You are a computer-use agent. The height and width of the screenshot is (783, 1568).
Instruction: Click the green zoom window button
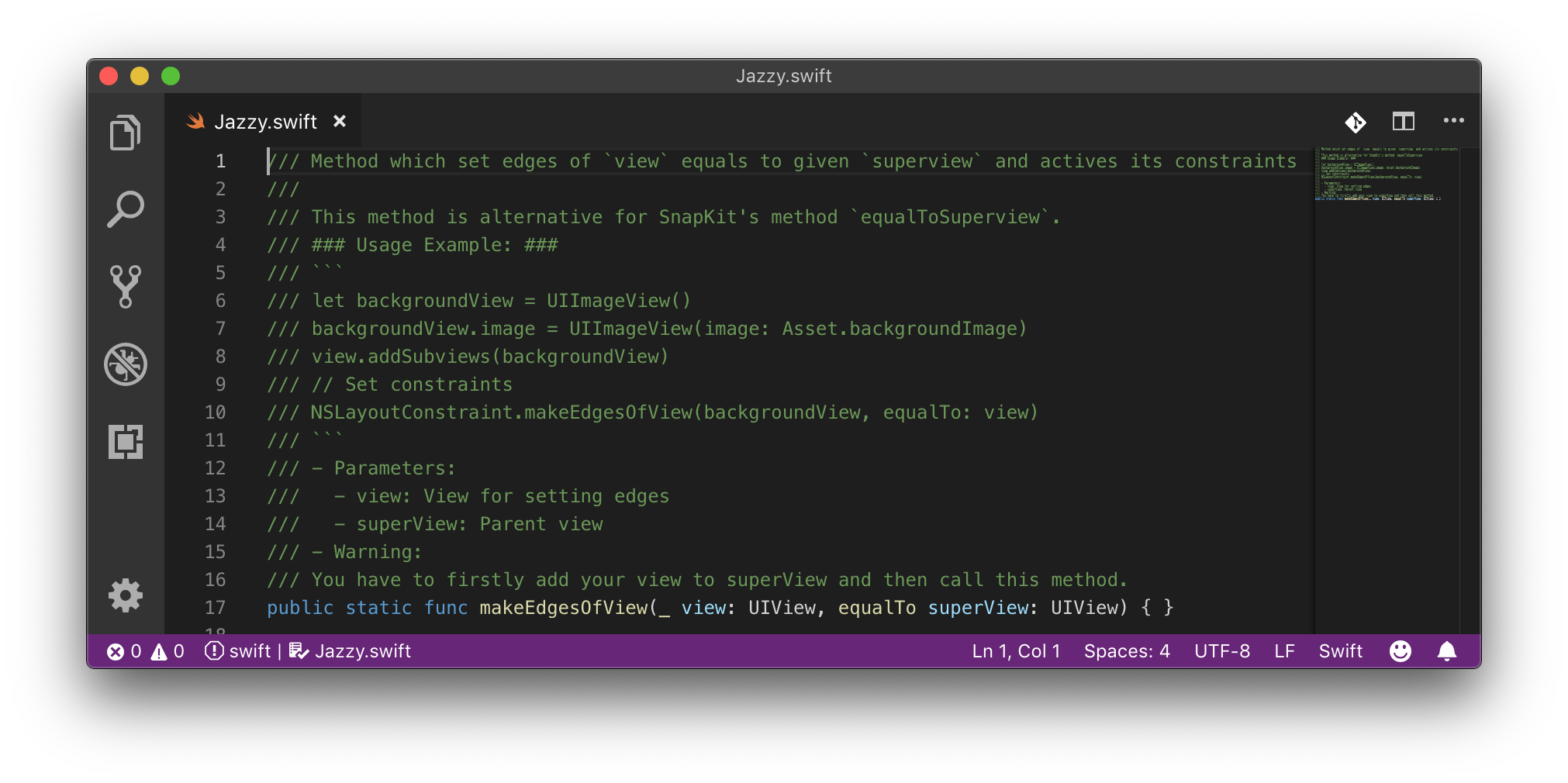(171, 76)
